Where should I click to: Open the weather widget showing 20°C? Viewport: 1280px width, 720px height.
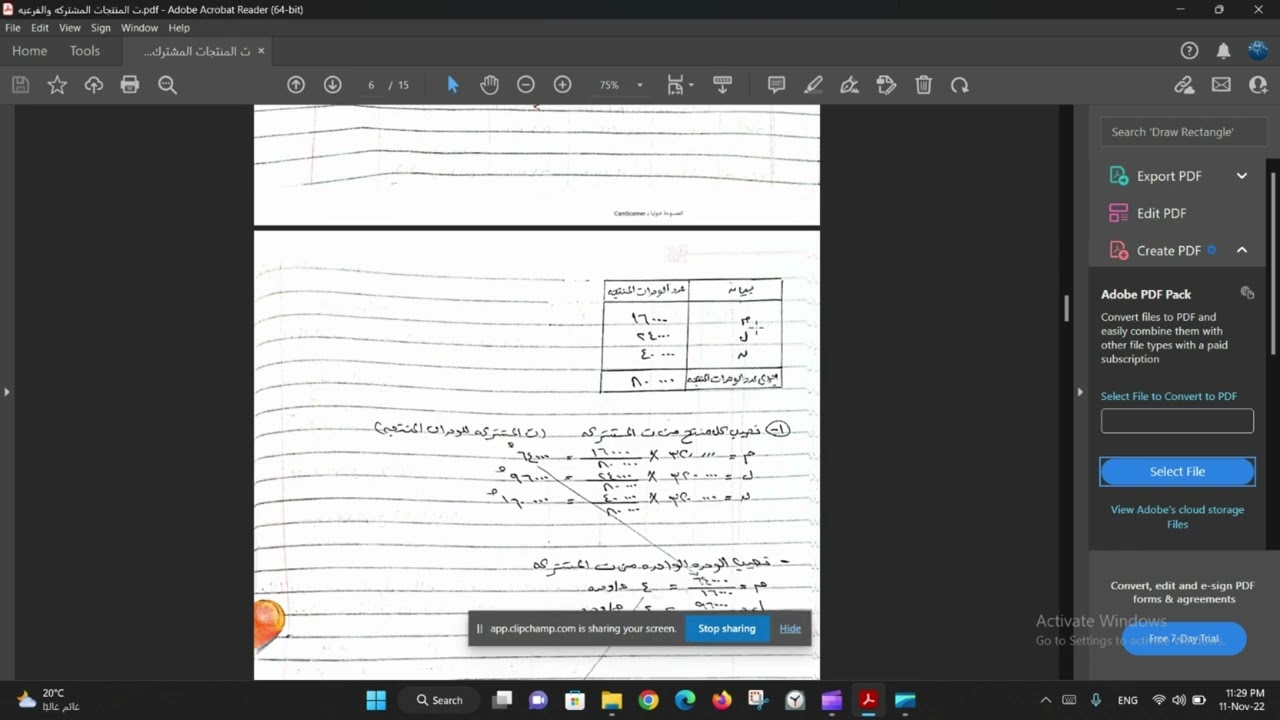tap(48, 700)
